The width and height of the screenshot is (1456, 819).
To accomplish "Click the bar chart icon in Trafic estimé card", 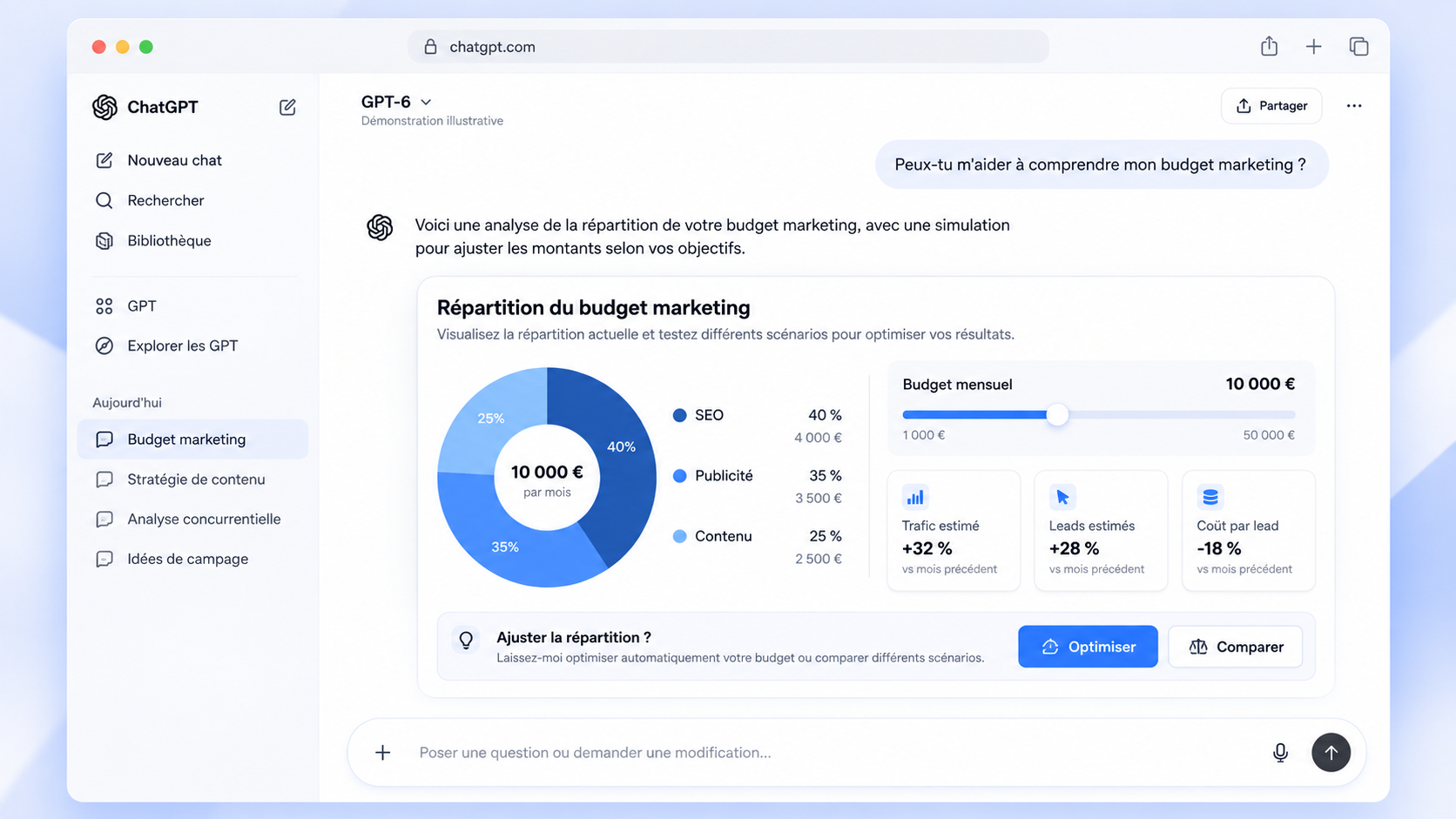I will [915, 497].
